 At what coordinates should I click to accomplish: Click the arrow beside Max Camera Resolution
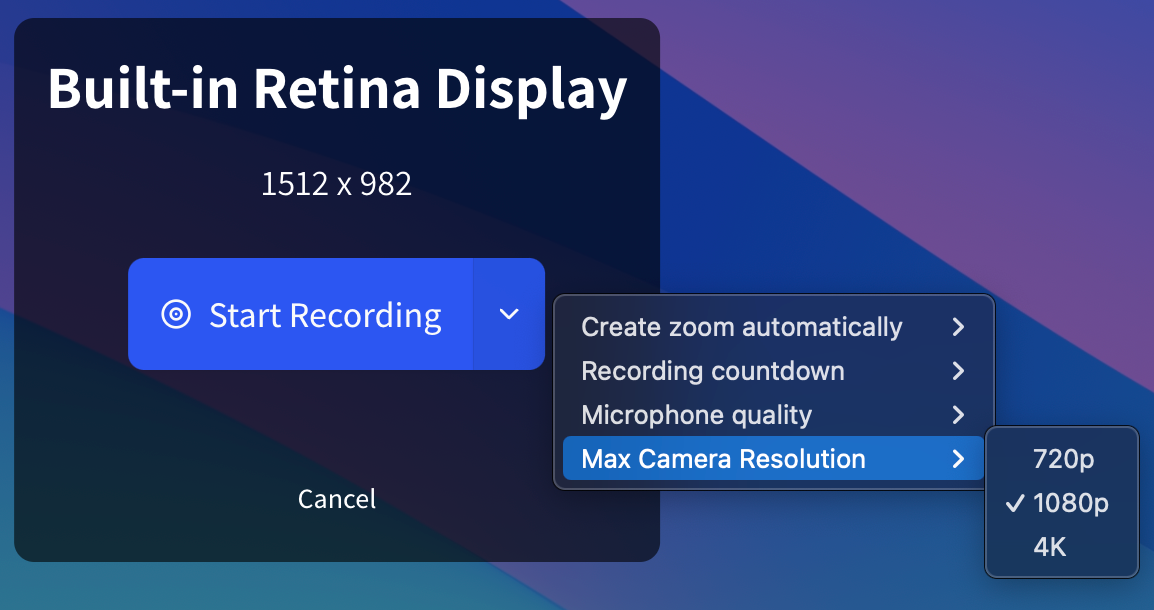[958, 459]
